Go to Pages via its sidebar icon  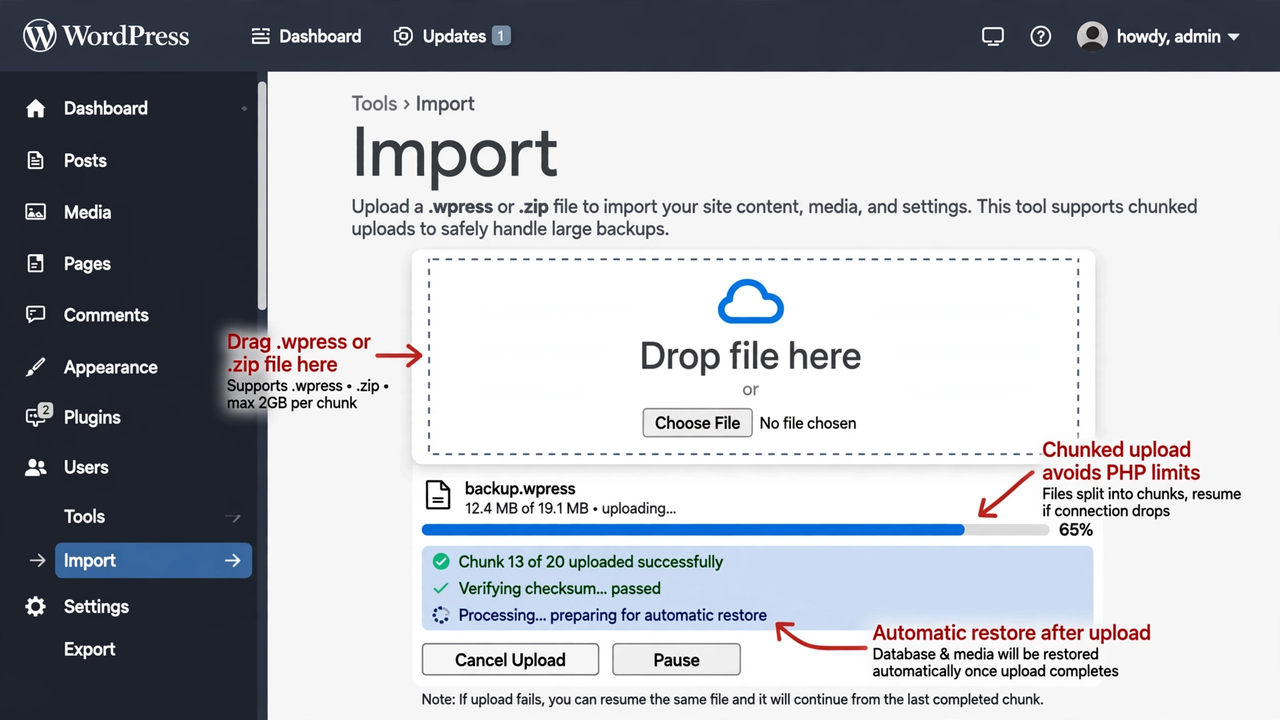[x=36, y=264]
